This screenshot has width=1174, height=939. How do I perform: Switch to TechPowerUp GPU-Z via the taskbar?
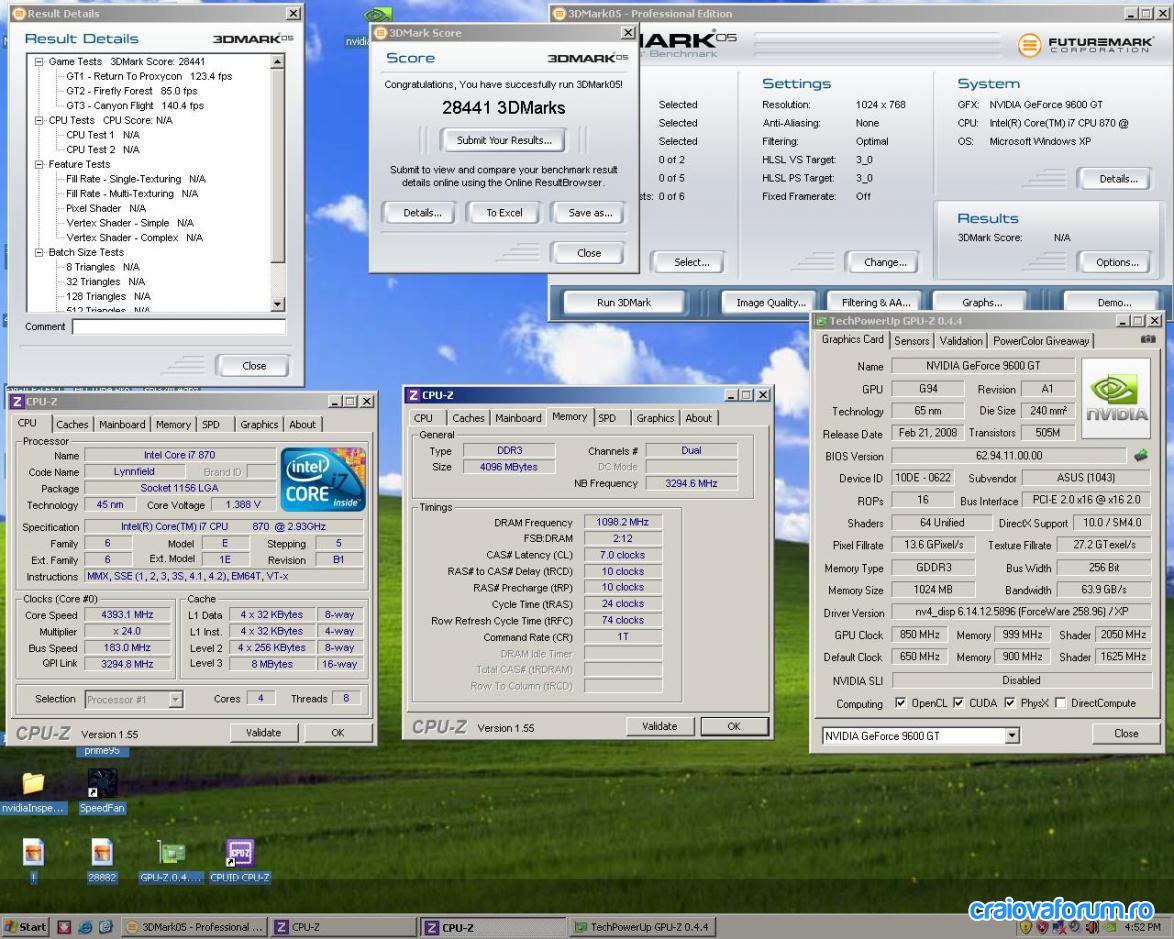(641, 927)
